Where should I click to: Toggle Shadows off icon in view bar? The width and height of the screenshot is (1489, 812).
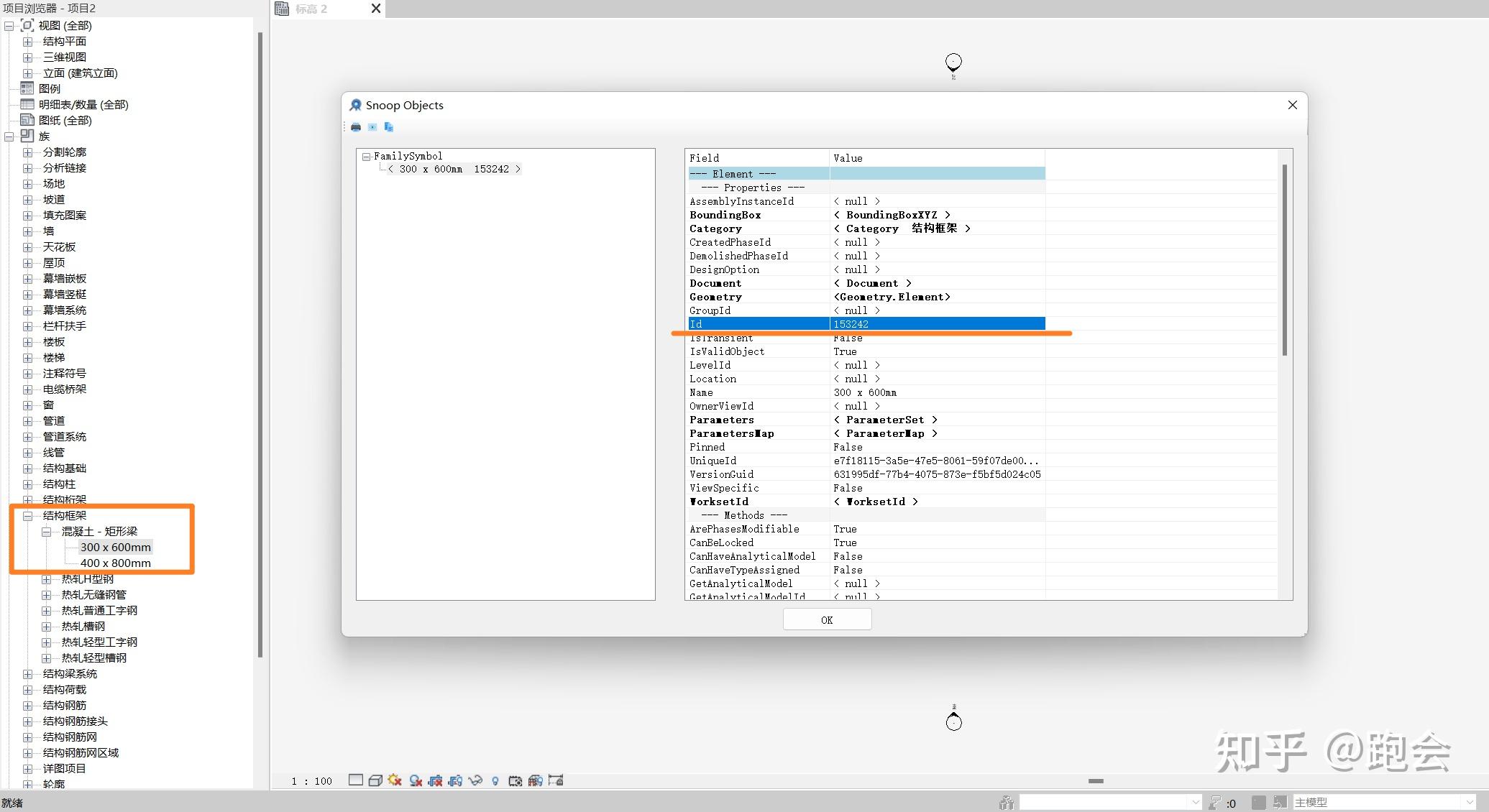[416, 780]
